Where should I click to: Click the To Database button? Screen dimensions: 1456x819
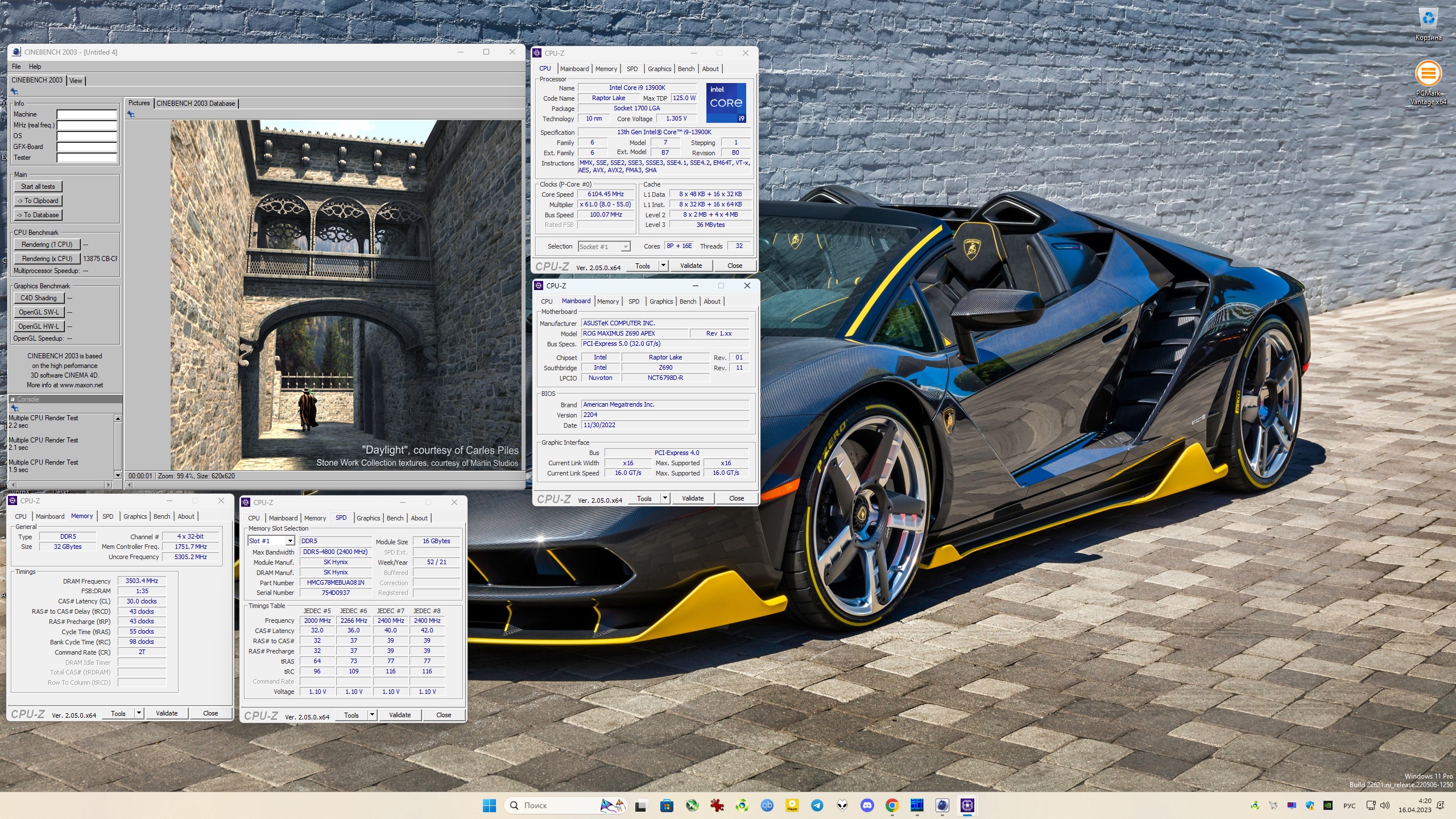click(x=38, y=215)
